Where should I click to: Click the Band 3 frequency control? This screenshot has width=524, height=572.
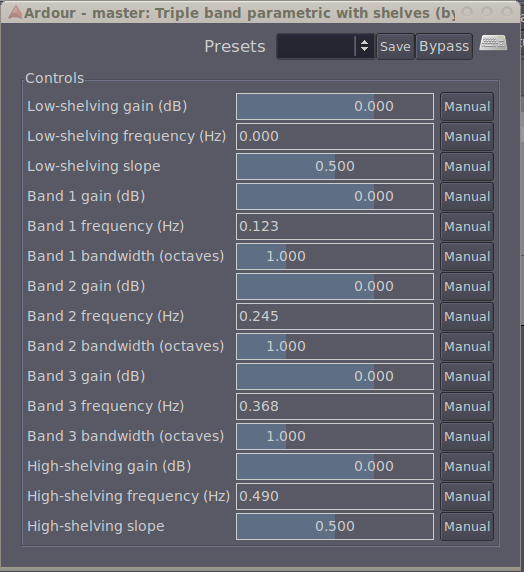tap(335, 406)
